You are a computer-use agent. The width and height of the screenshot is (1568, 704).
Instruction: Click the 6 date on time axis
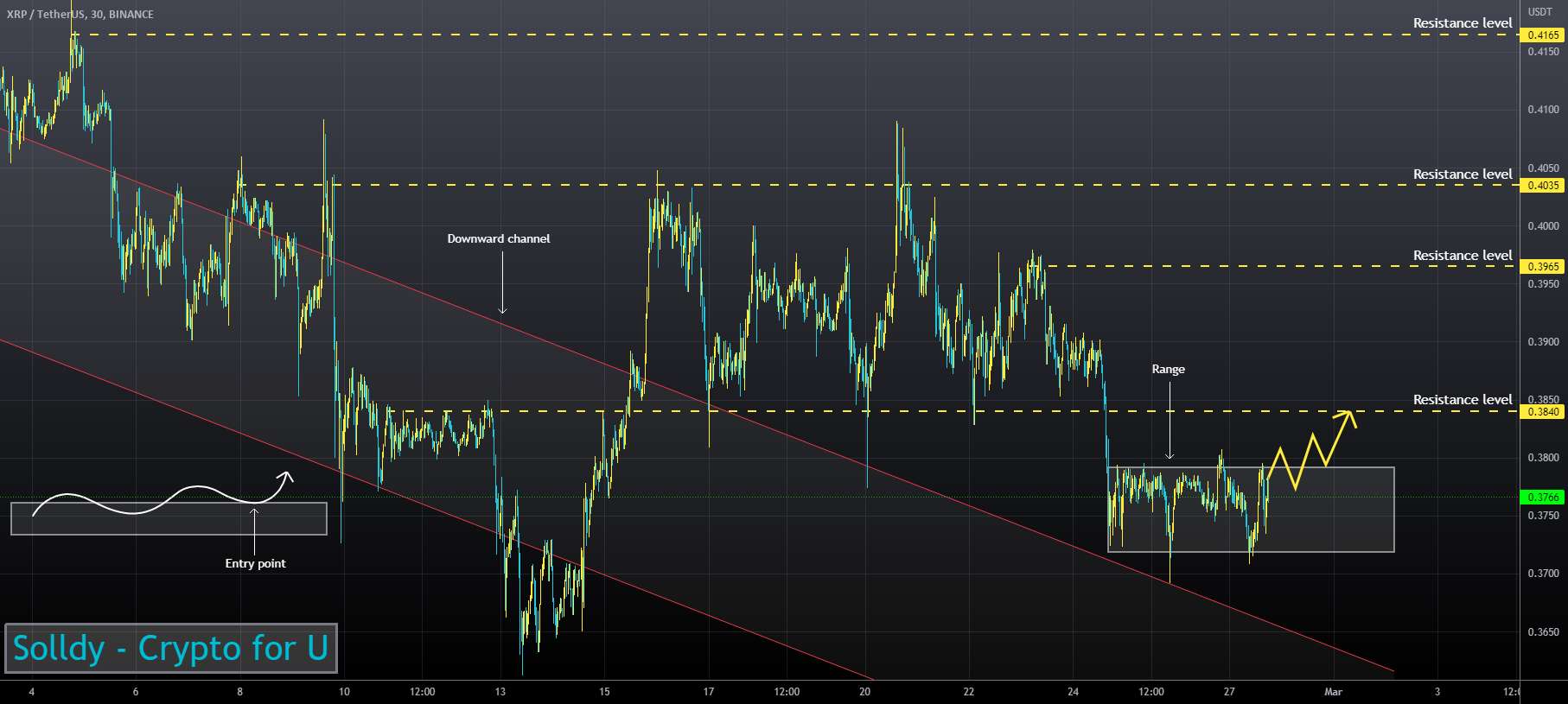point(136,692)
